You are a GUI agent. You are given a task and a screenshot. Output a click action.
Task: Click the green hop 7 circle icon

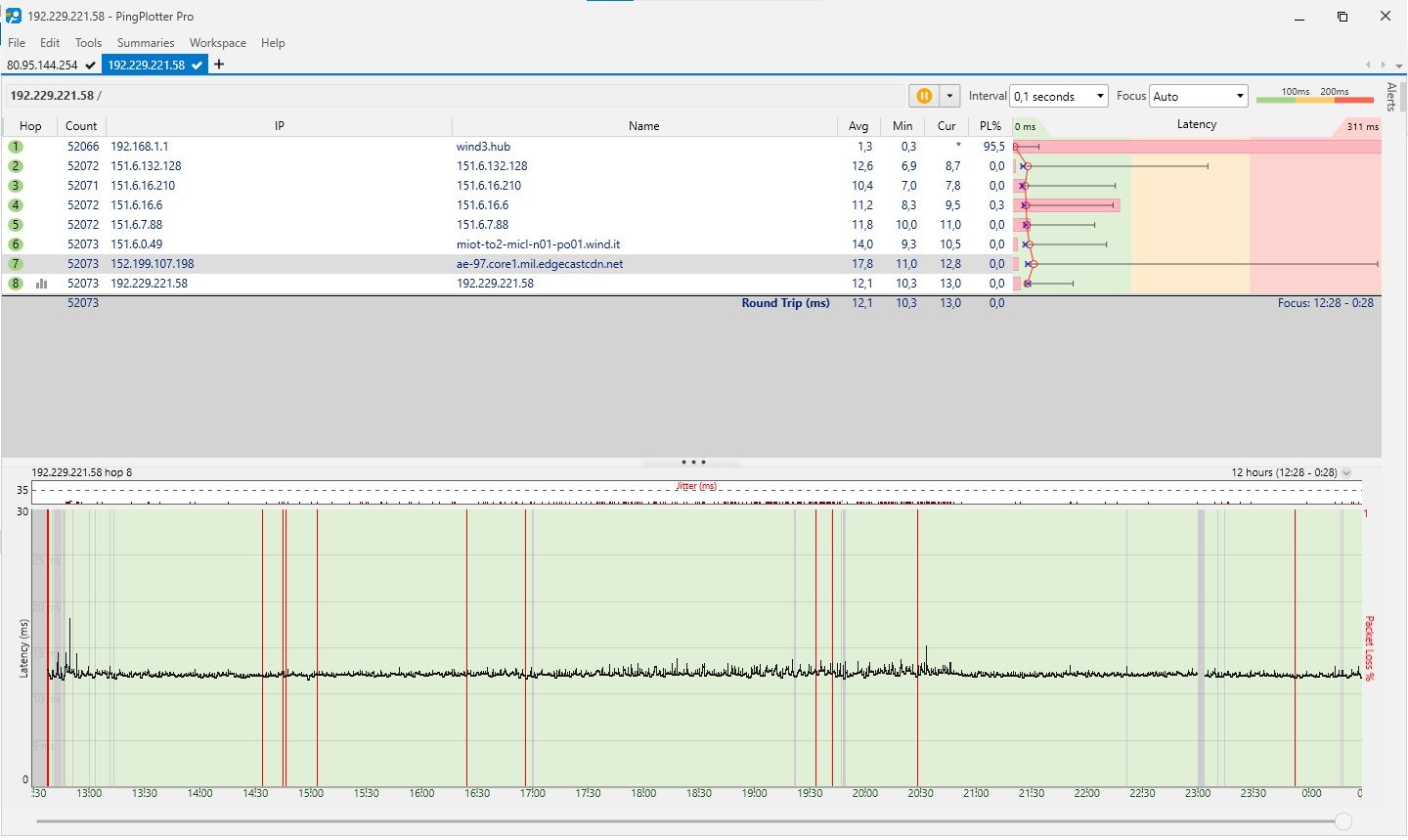16,264
